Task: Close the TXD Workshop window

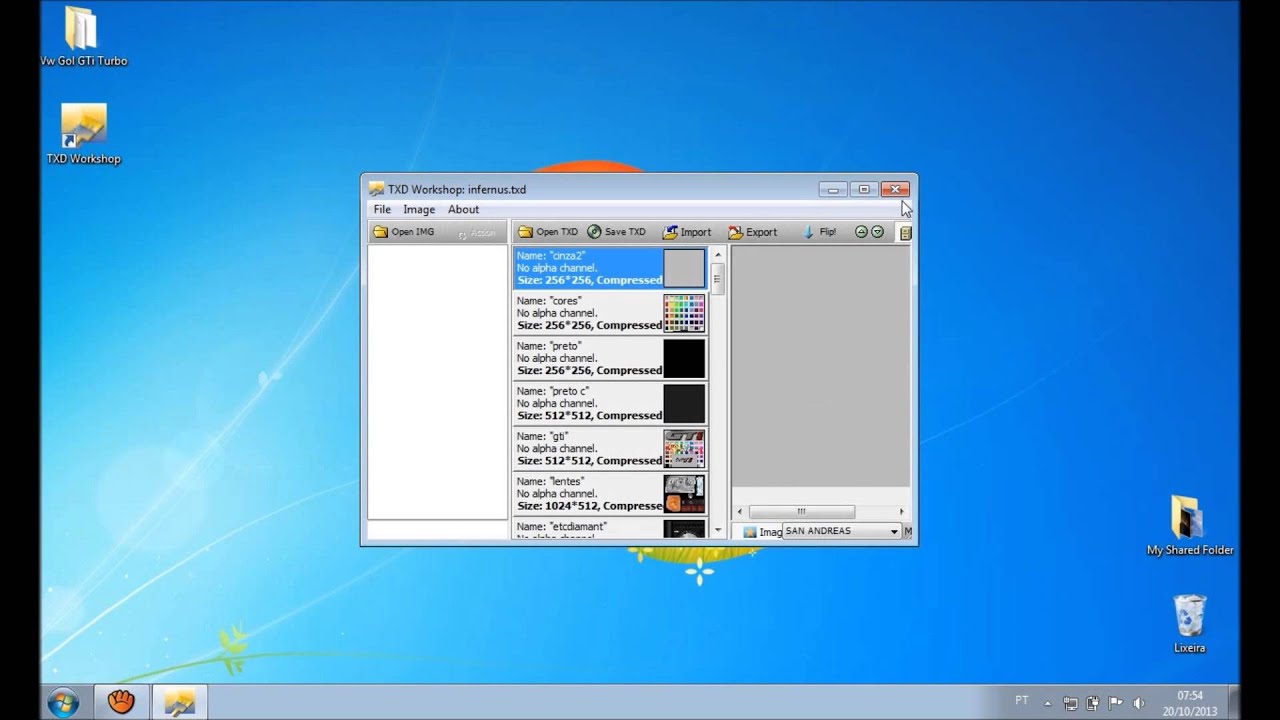Action: click(x=895, y=189)
